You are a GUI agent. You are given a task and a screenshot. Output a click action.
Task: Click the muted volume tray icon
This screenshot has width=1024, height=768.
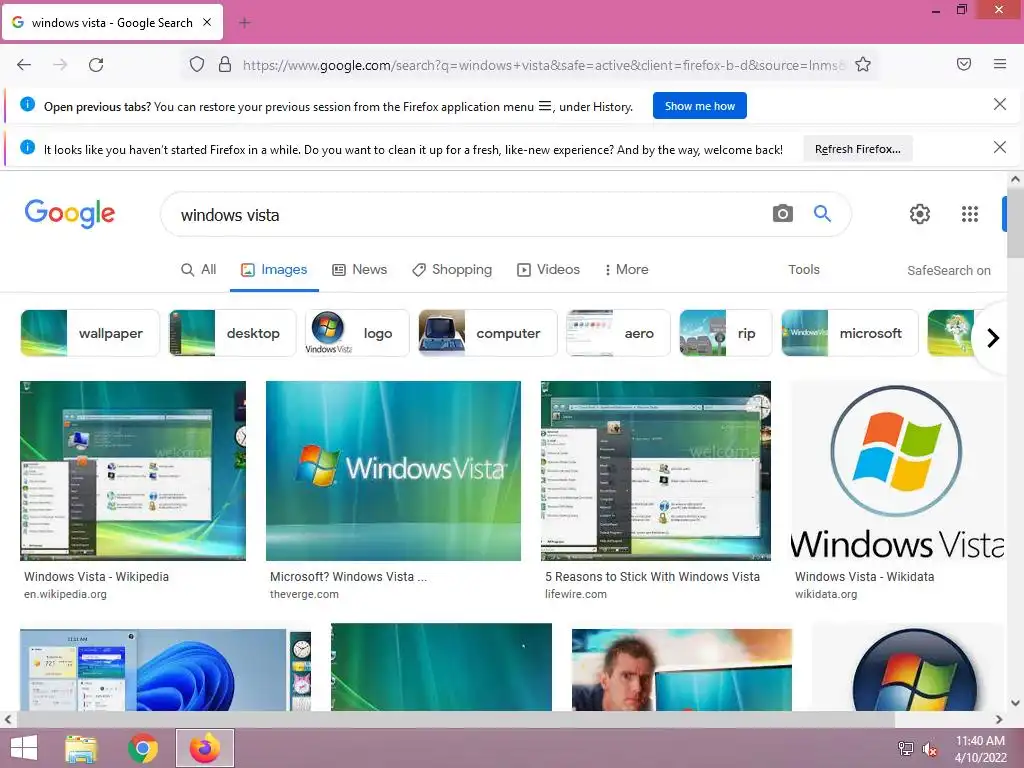point(929,749)
